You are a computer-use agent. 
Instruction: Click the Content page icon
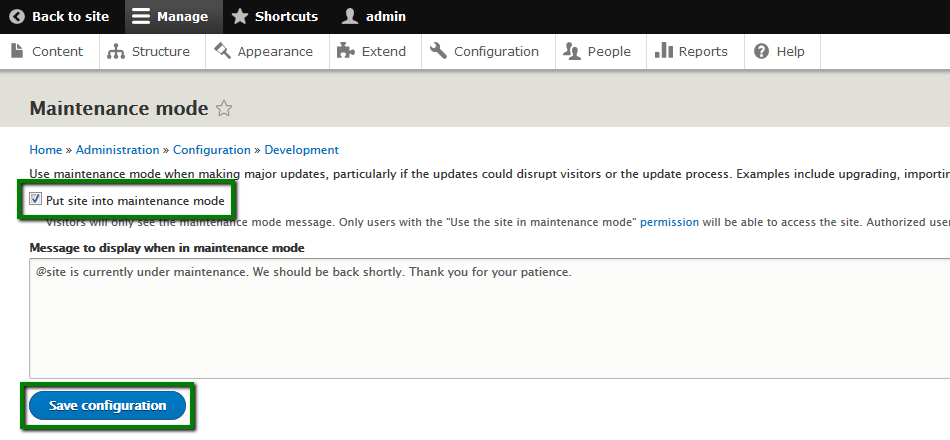tap(18, 51)
